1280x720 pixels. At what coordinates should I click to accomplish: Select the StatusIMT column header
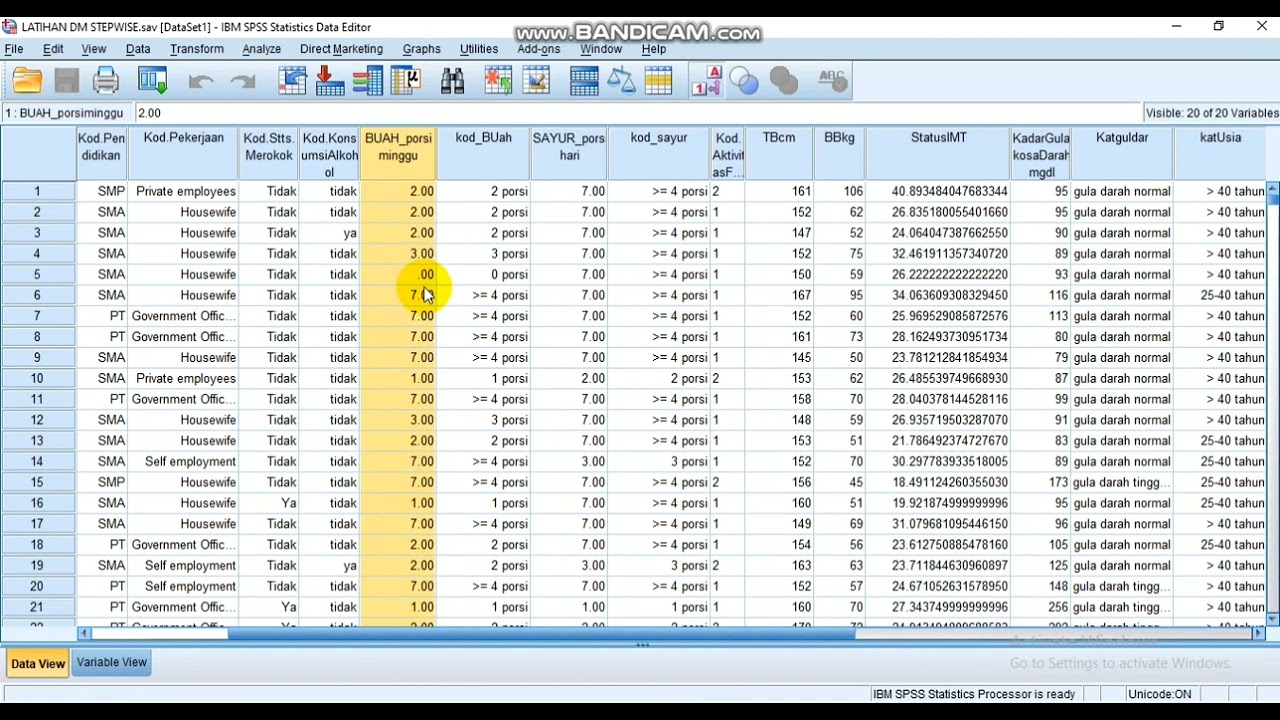tap(938, 153)
